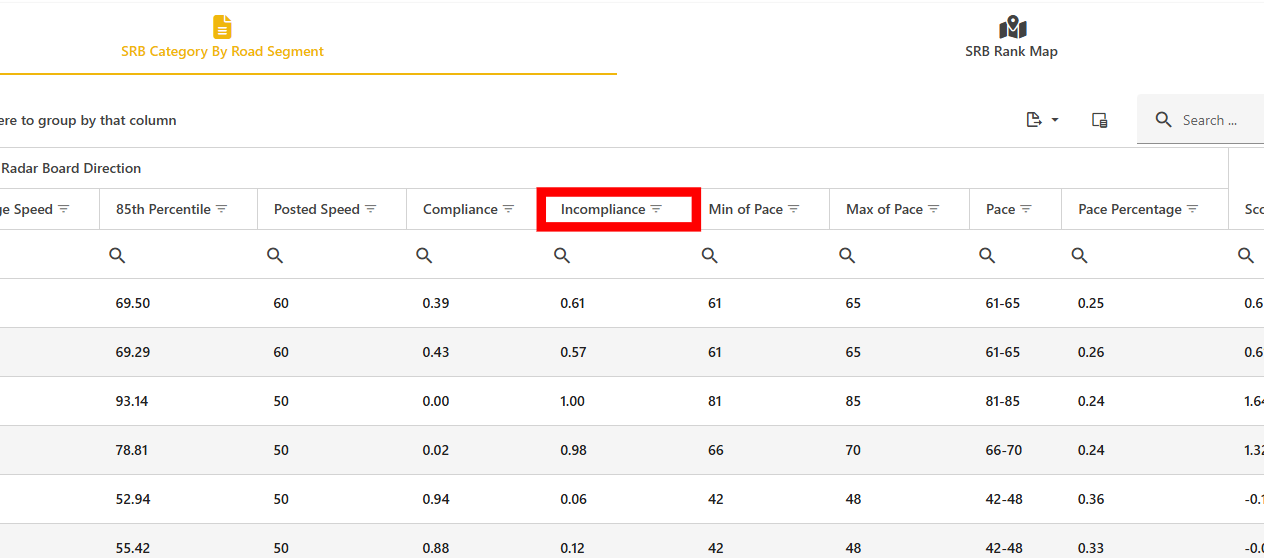The width and height of the screenshot is (1264, 558).
Task: Open filter menu for Incompliance column
Action: pyautogui.click(x=656, y=209)
